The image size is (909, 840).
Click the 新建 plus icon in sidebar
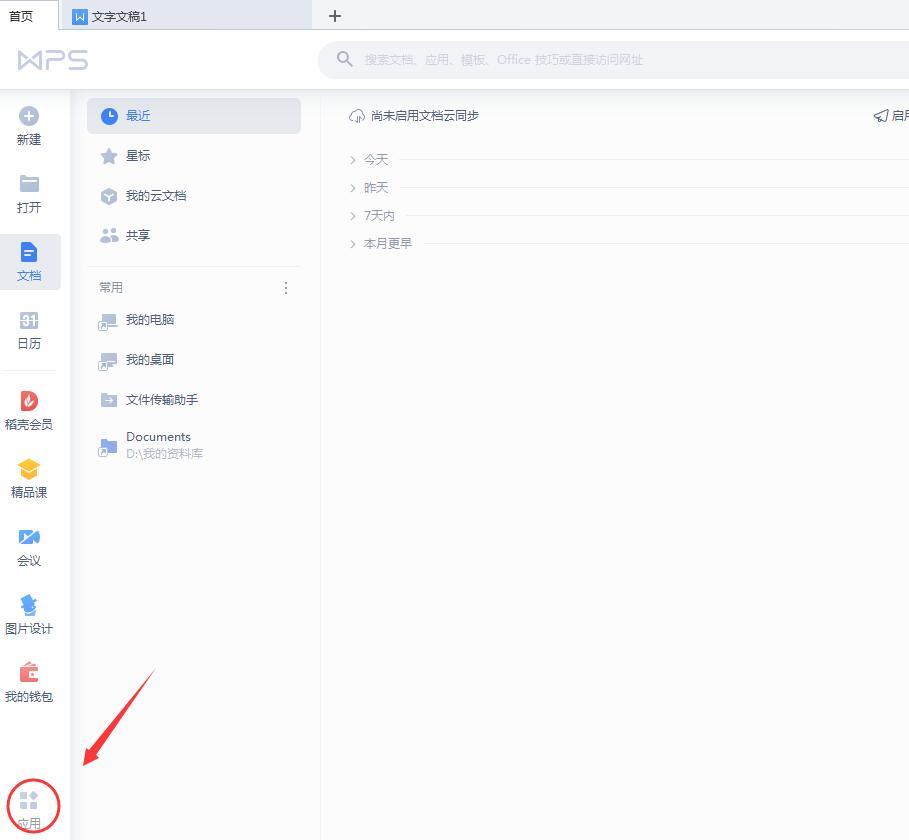coord(29,117)
